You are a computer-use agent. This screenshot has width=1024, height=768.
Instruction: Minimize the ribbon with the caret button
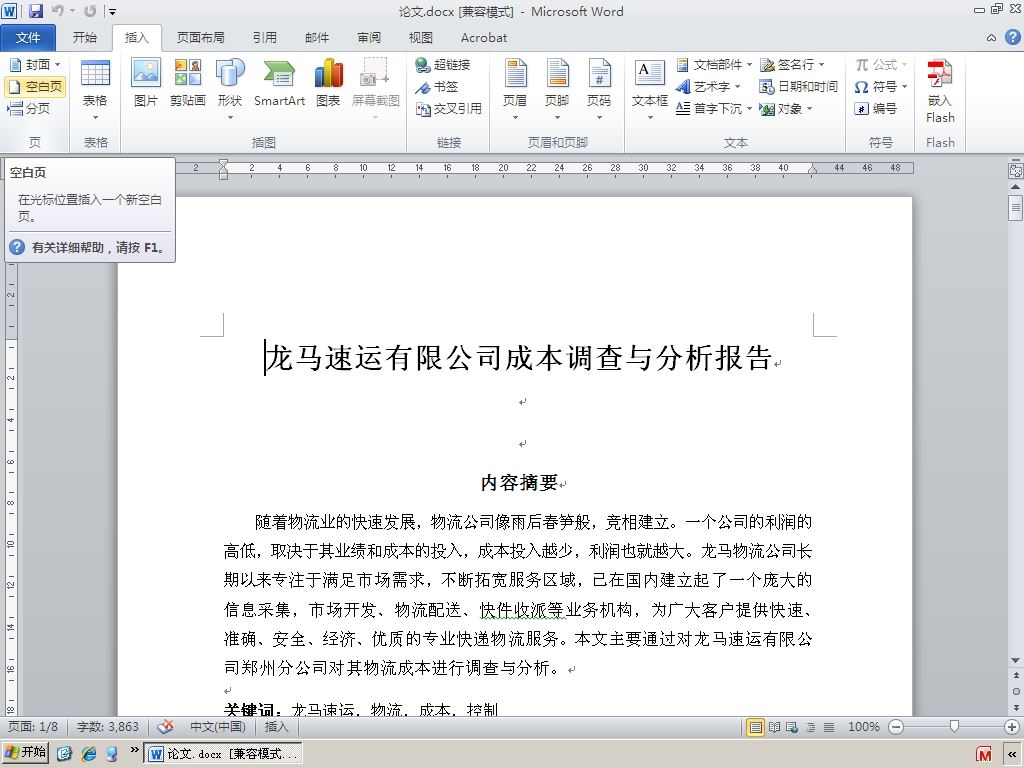click(x=991, y=38)
